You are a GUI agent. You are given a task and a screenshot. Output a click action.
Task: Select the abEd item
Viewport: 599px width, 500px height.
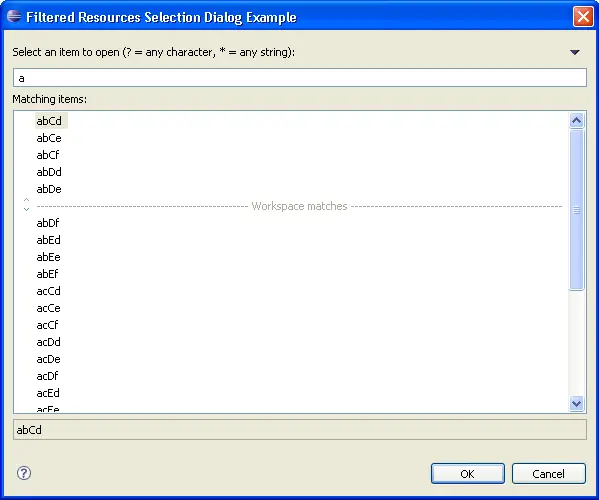pyautogui.click(x=49, y=240)
